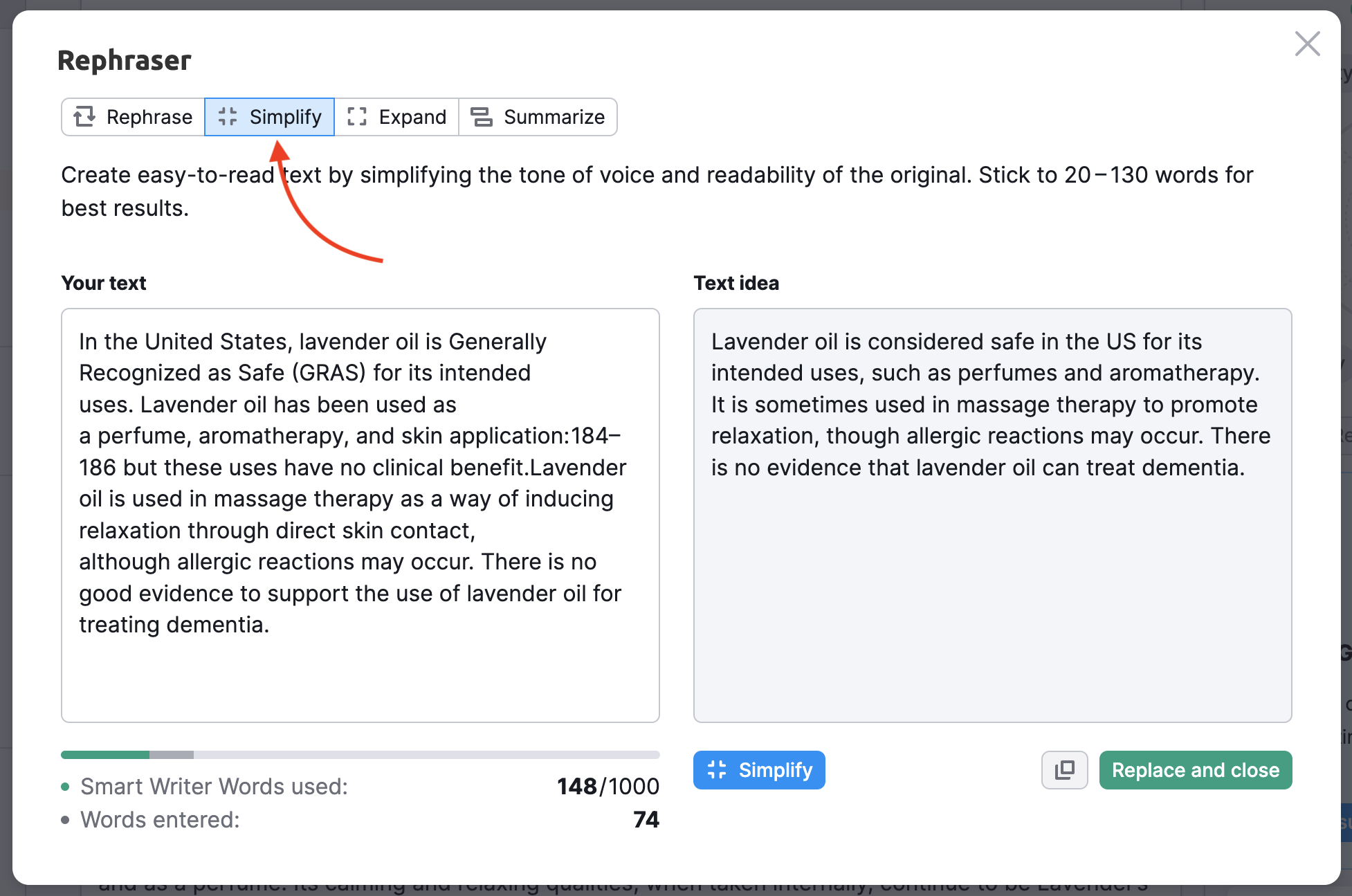Click the Expand corner-brackets icon
Screen dimensions: 1352x896
pos(357,116)
